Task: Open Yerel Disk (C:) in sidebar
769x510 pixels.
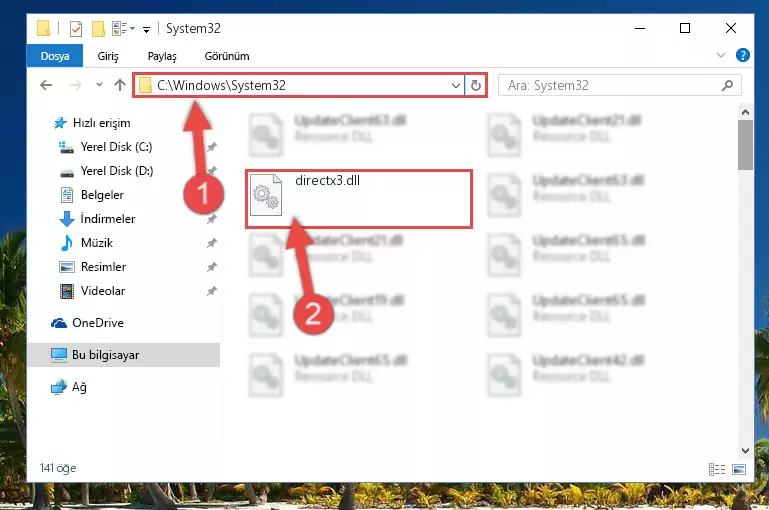Action: [x=116, y=147]
